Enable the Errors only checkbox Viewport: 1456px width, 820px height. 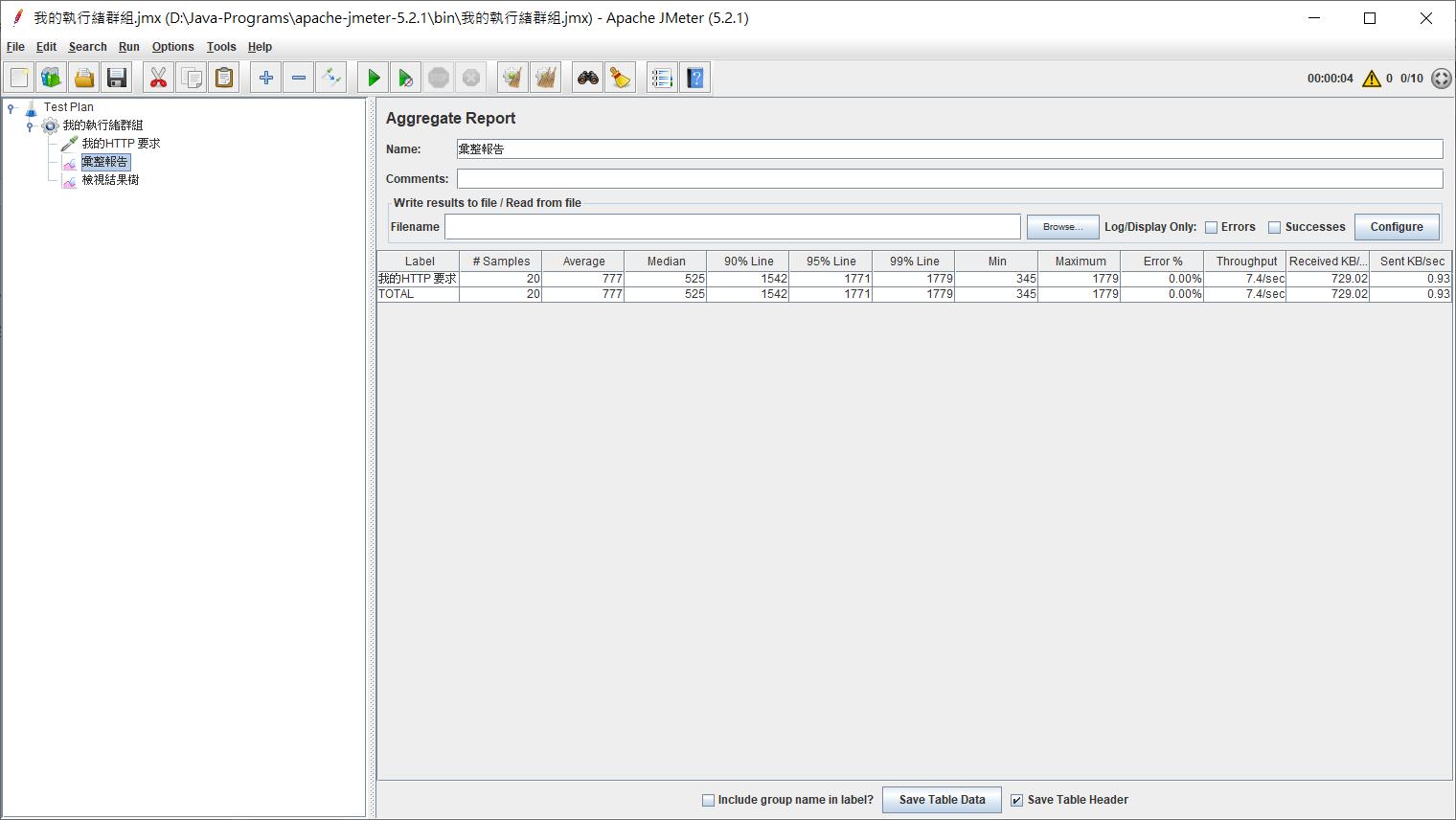[x=1211, y=227]
